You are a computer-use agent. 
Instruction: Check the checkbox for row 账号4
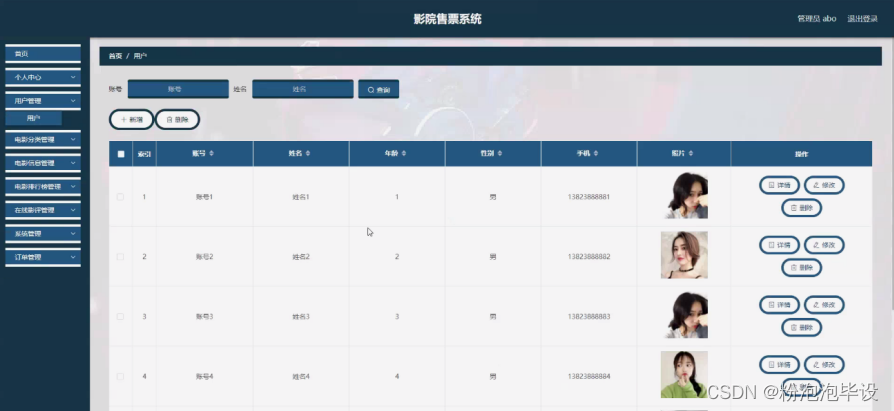tap(120, 376)
